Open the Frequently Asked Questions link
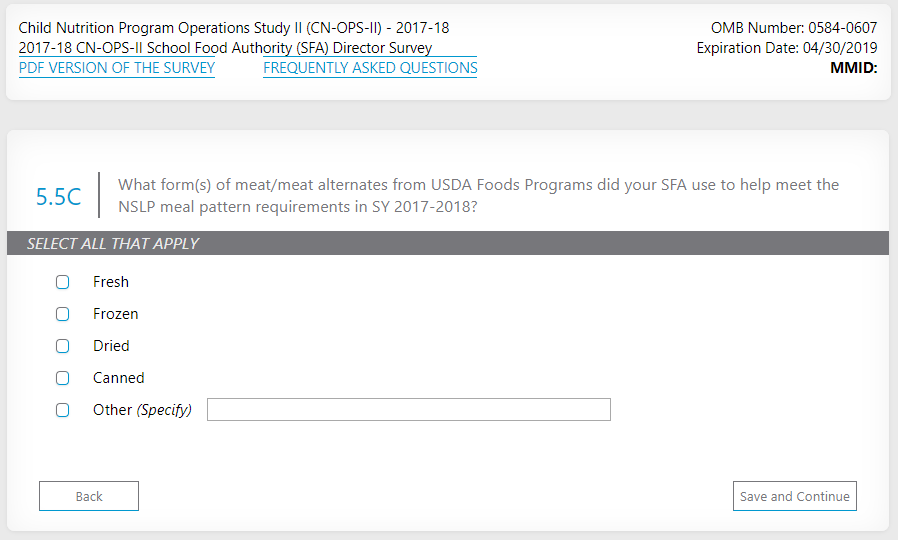Screen dimensions: 898x540 coord(370,68)
